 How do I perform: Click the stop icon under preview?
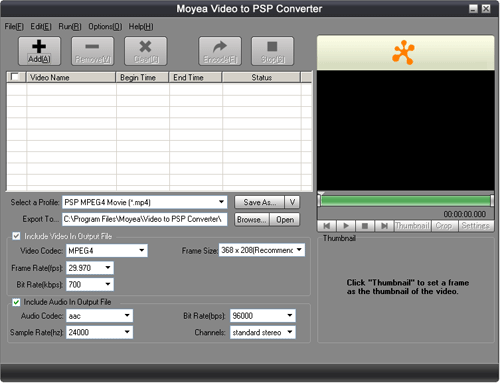pyautogui.click(x=365, y=226)
